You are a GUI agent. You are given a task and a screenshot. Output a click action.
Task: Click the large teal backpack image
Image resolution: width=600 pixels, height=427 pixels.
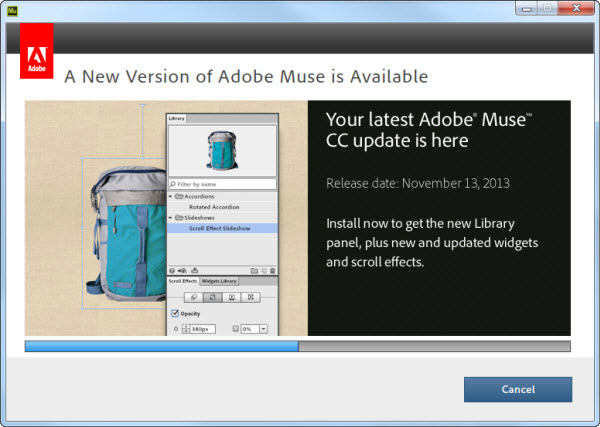(127, 234)
